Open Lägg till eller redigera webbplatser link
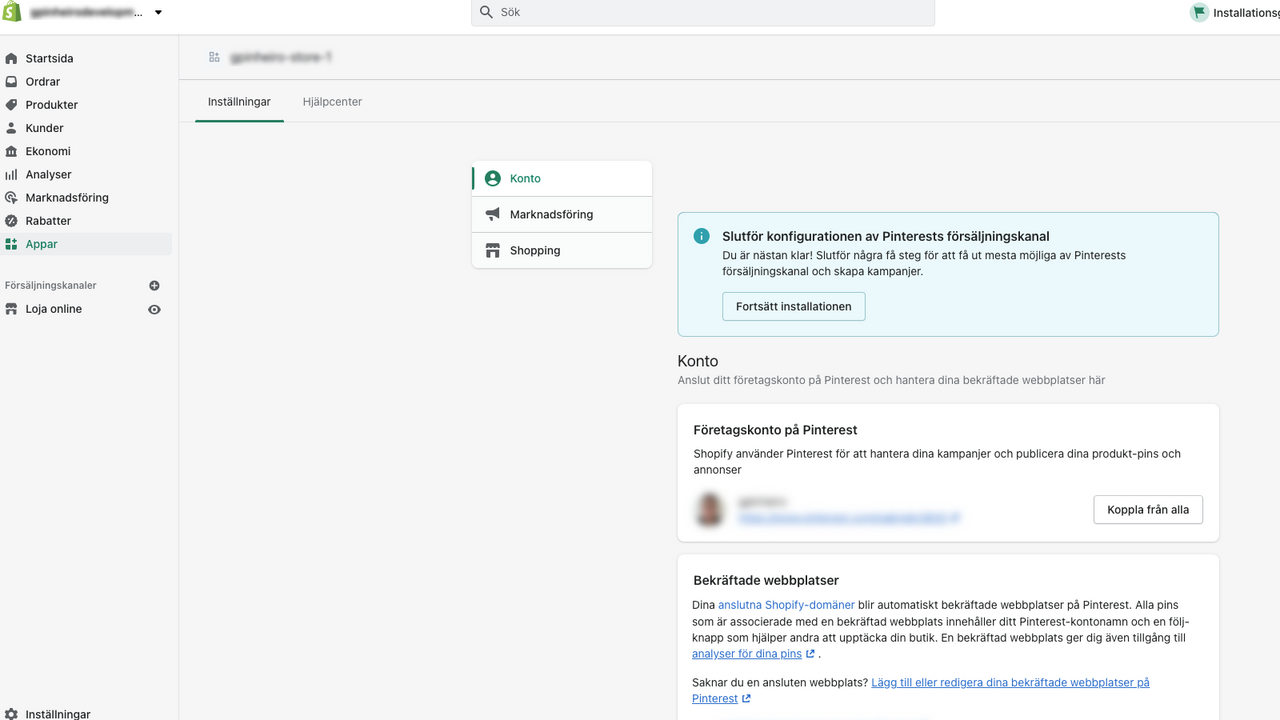 coord(921,690)
